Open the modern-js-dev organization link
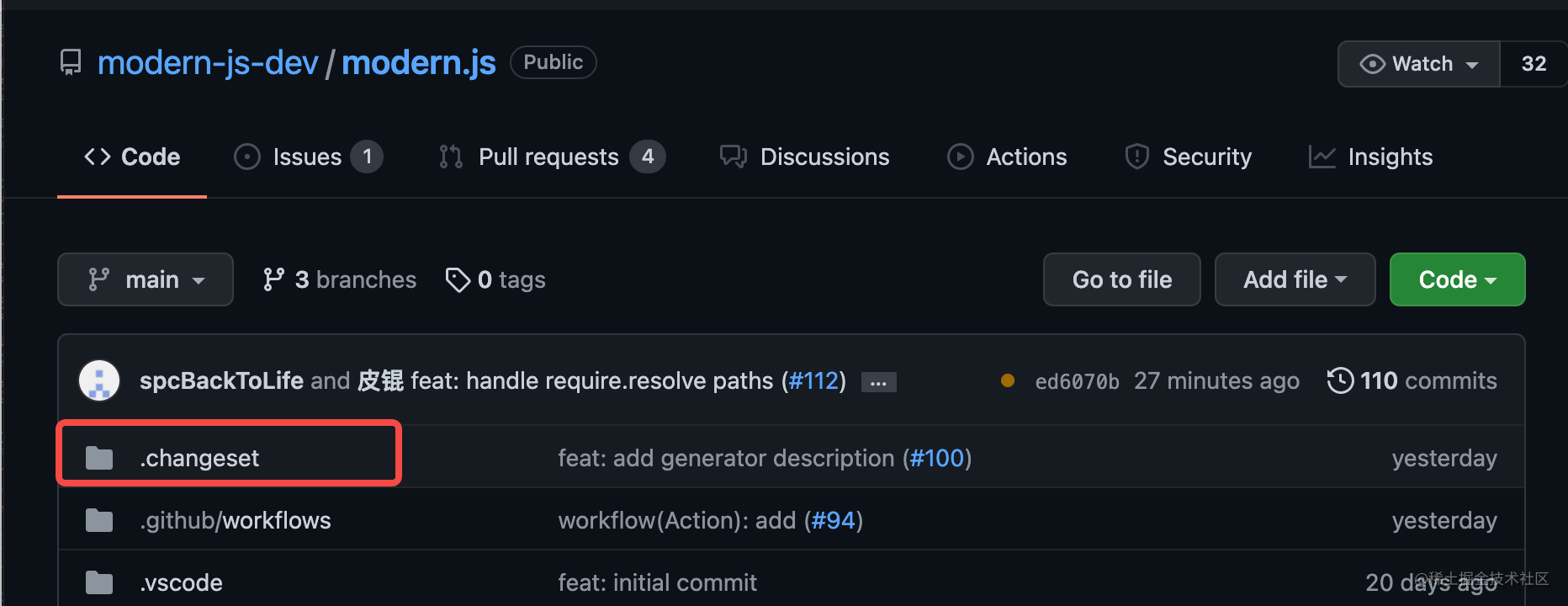 coord(208,63)
